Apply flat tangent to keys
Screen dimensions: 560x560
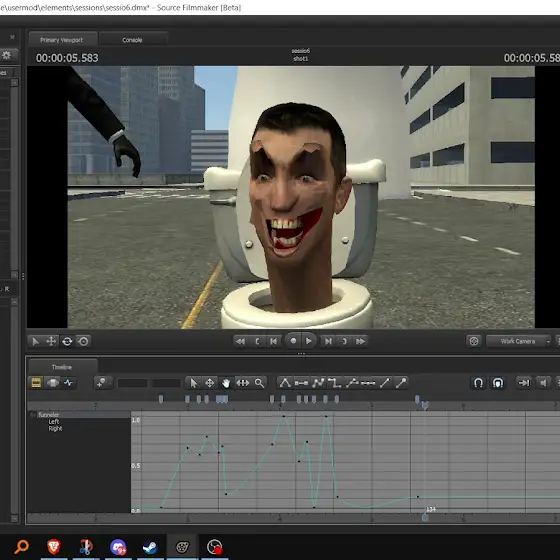(x=301, y=383)
